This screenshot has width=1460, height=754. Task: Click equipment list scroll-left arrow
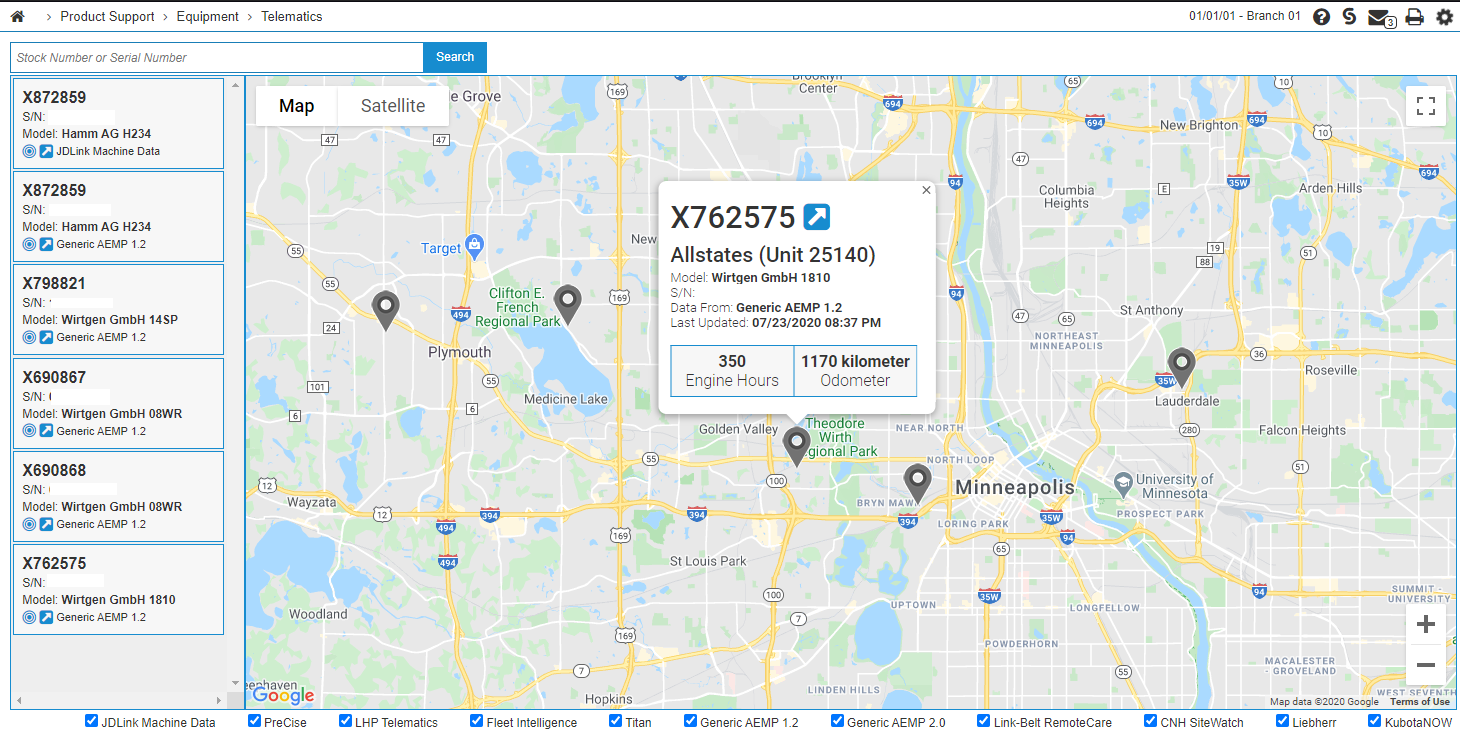coord(19,700)
